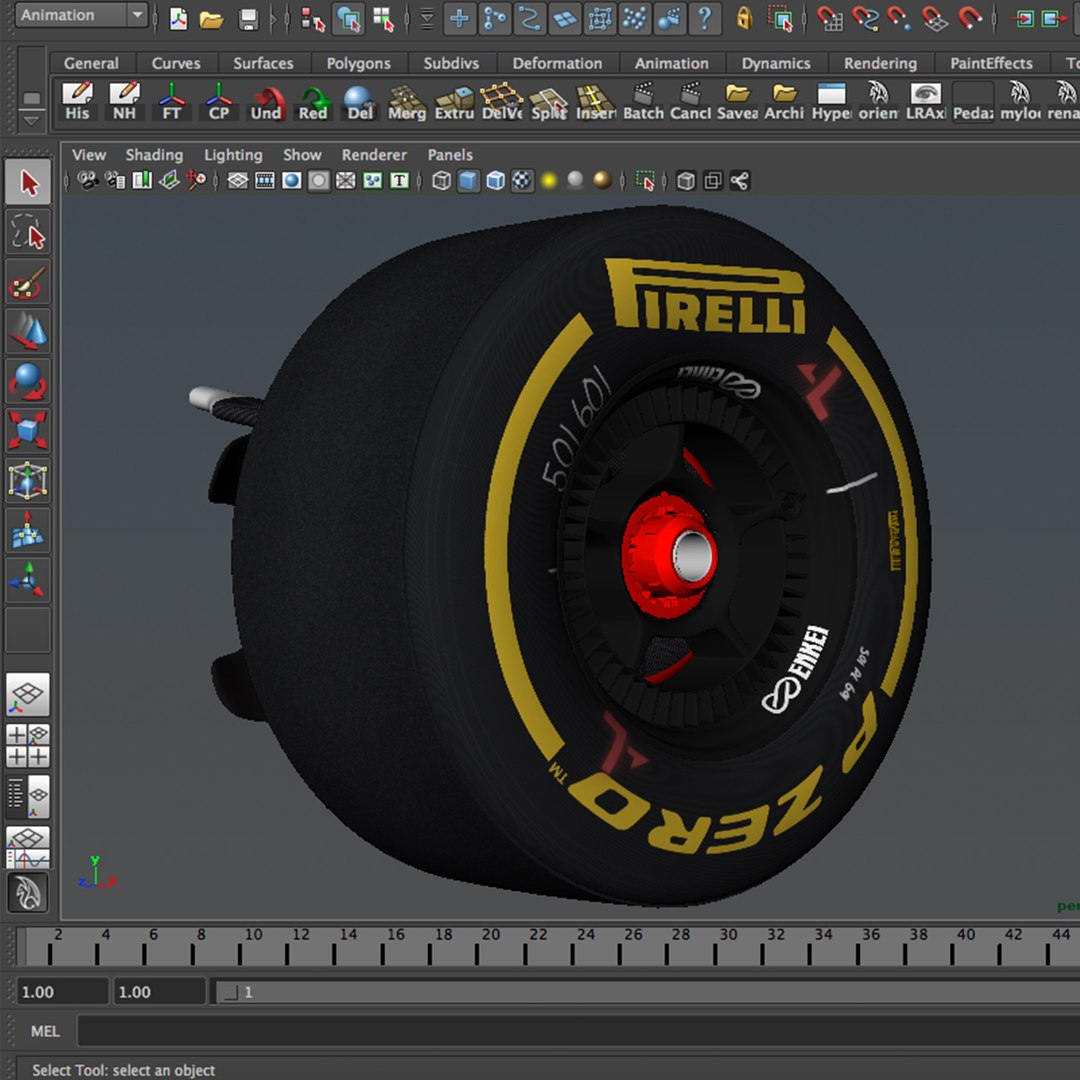
Task: Toggle the rendering selection mask
Action: point(669,19)
